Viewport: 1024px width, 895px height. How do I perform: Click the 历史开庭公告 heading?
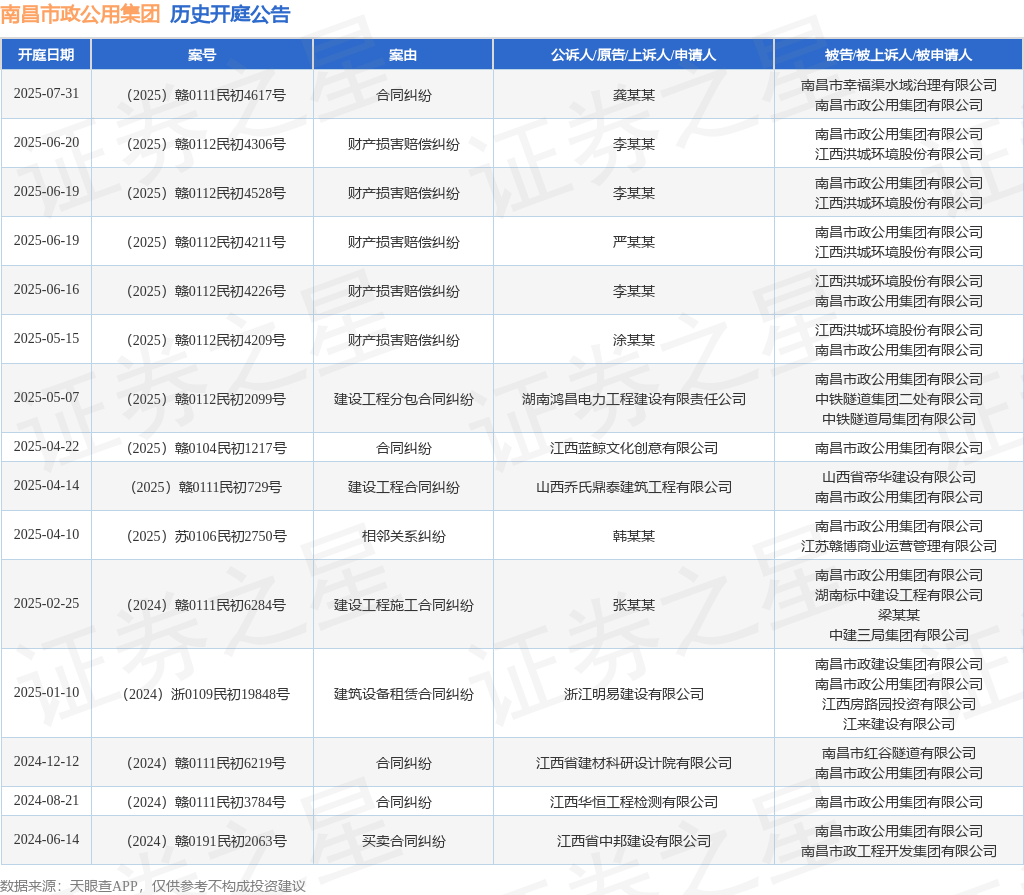point(230,14)
